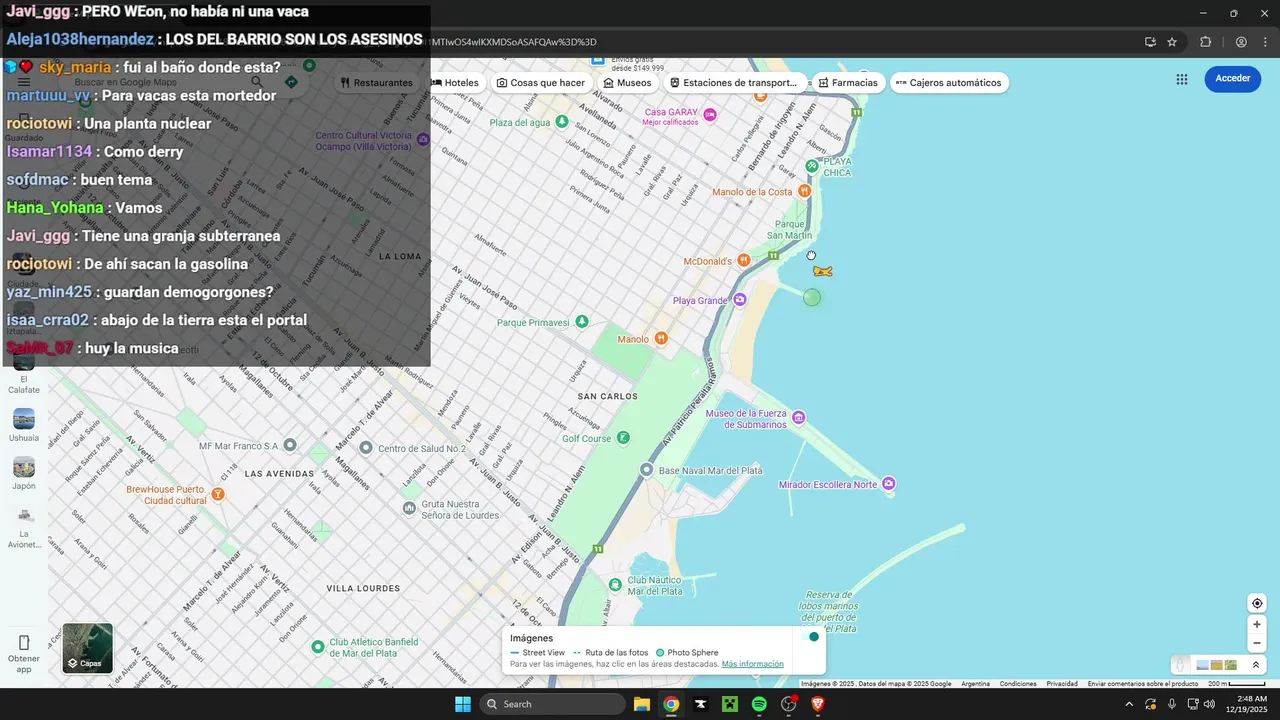Select the Gruta Nuestra Señora de Lourdes pin
The height and width of the screenshot is (720, 1280).
click(x=409, y=508)
